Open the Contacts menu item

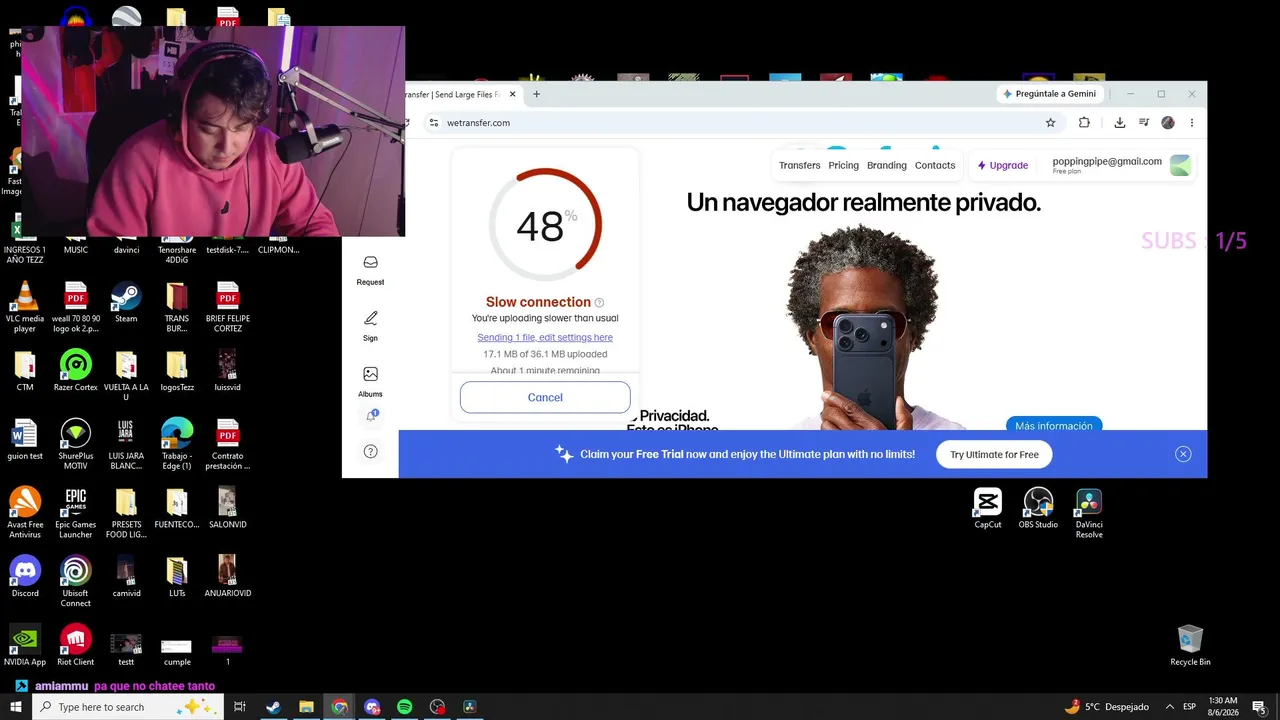coord(935,166)
